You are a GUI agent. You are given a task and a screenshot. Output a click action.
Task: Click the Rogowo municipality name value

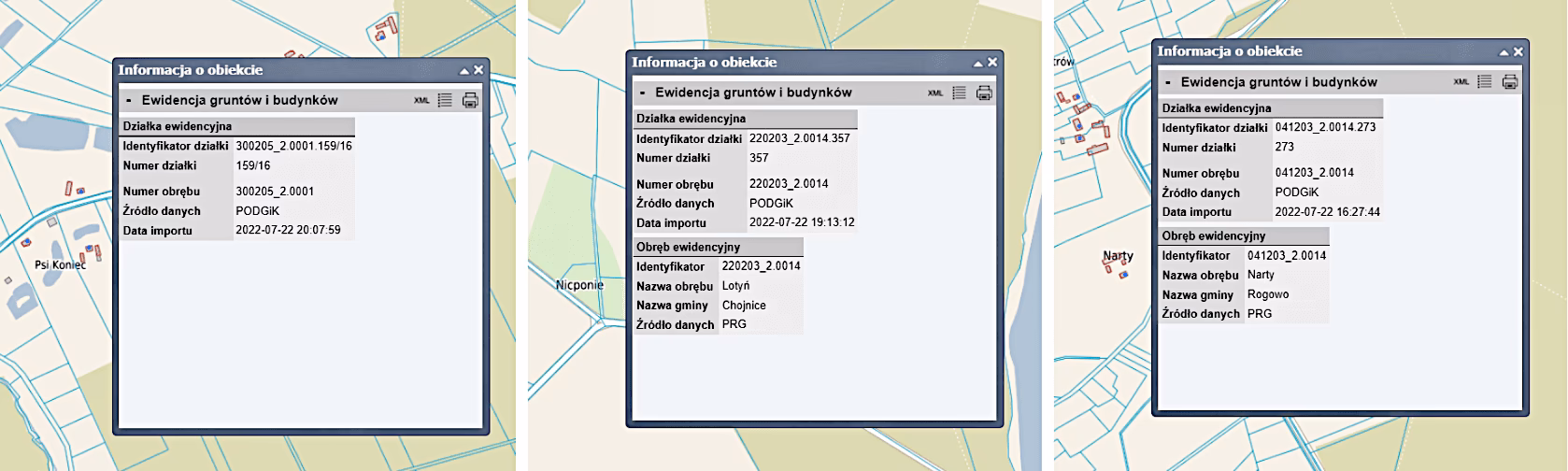1268,294
